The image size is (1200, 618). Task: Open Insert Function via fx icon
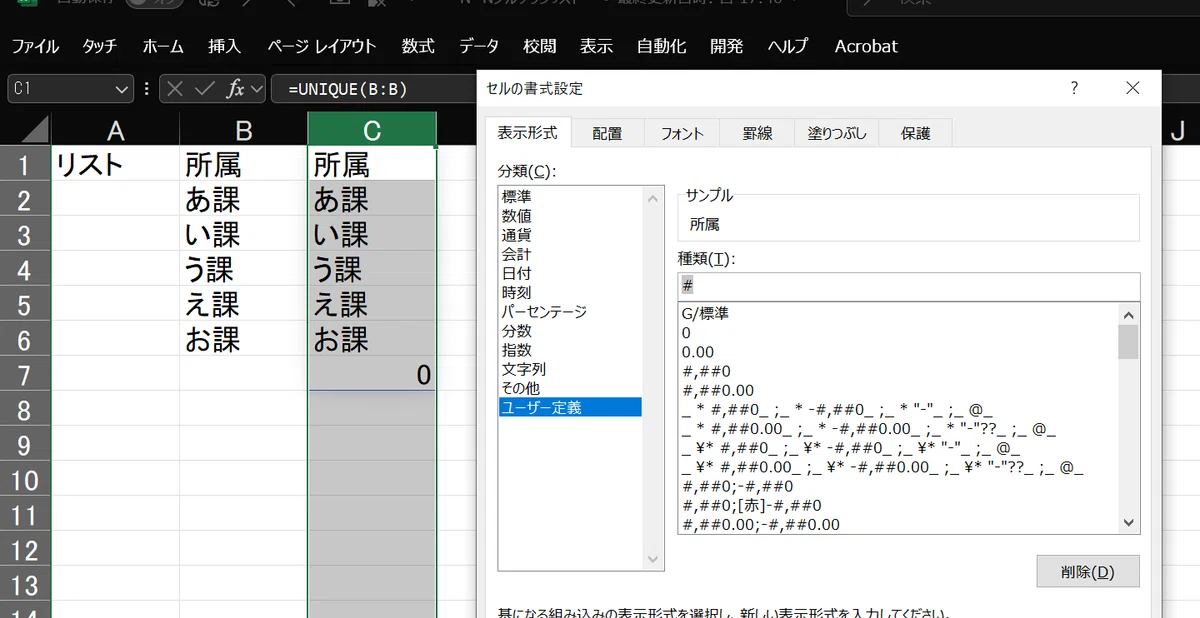coord(236,89)
